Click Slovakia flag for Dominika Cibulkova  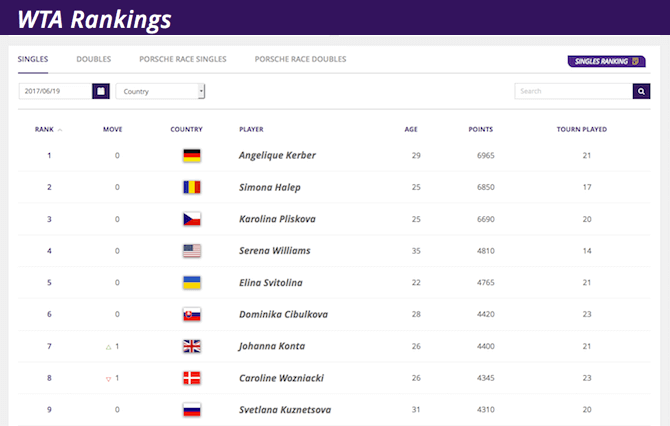pos(192,314)
